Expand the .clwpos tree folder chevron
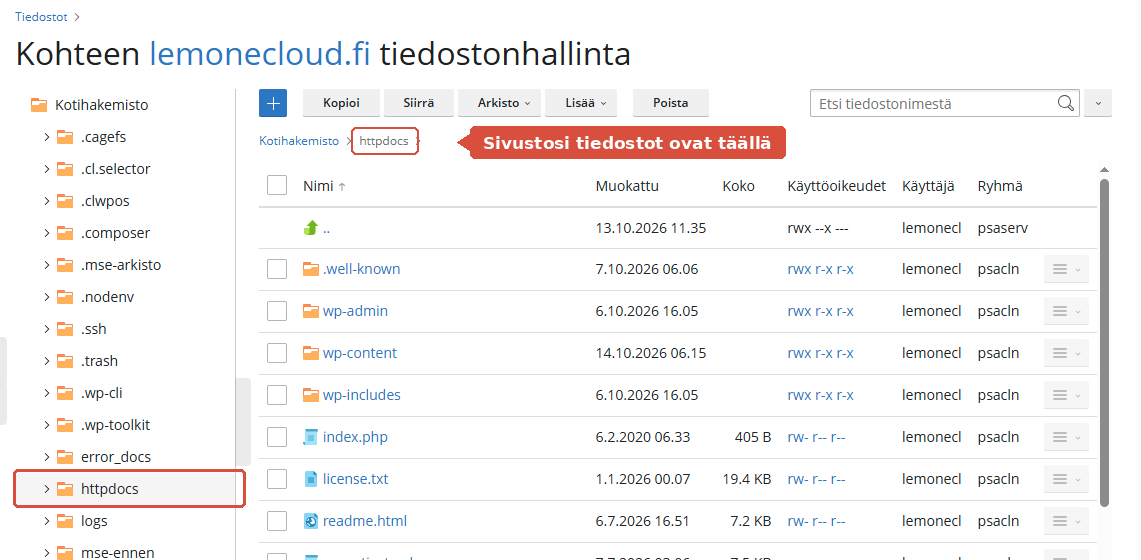Screen dimensions: 1141x560 coord(47,201)
